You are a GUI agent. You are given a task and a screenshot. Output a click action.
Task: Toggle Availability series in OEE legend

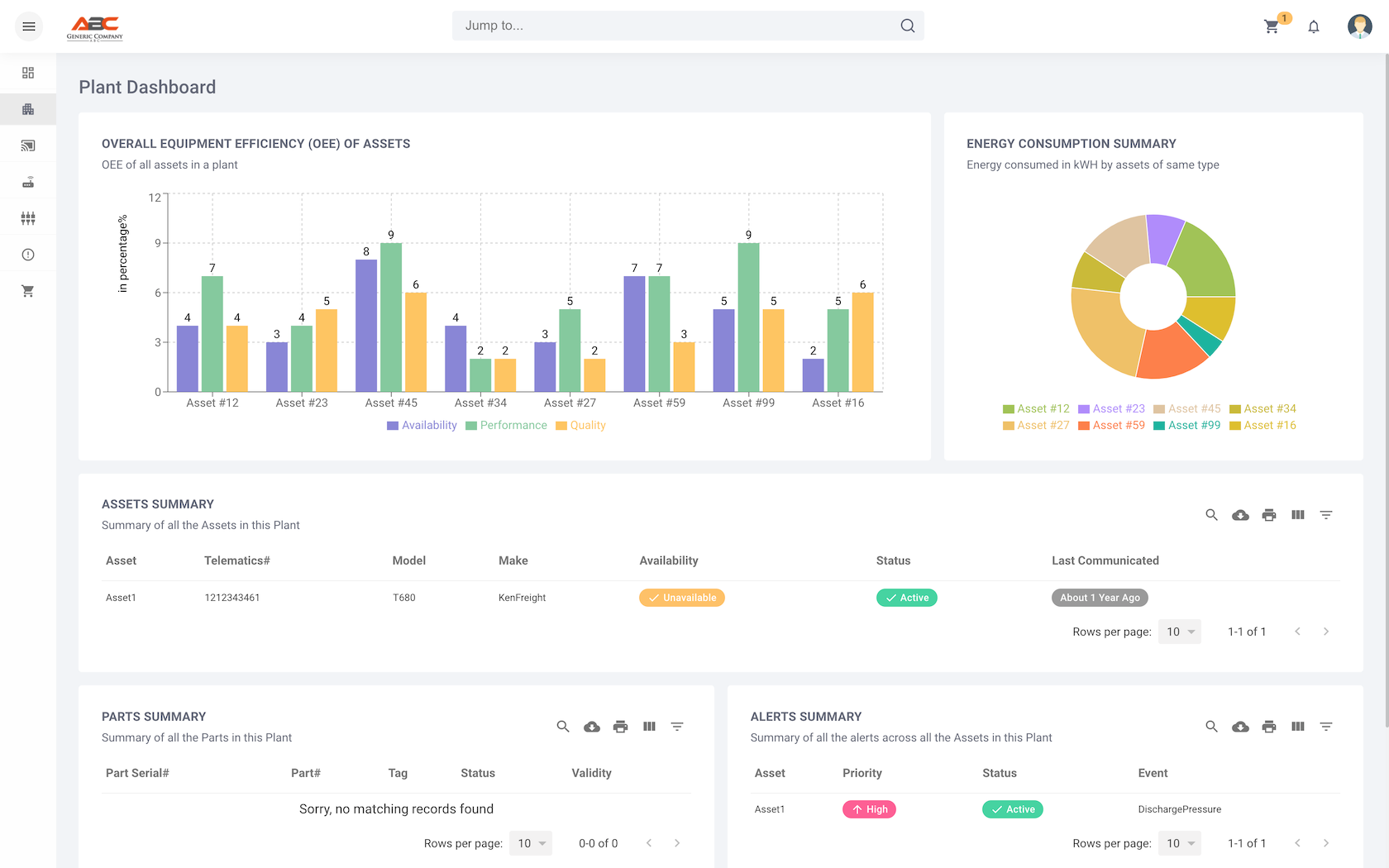click(422, 425)
